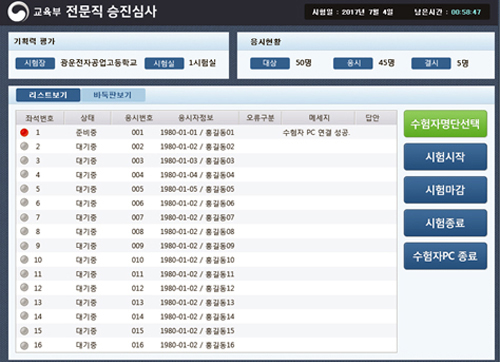Click exam number 015
This screenshot has height=362, width=500.
pyautogui.click(x=137, y=331)
